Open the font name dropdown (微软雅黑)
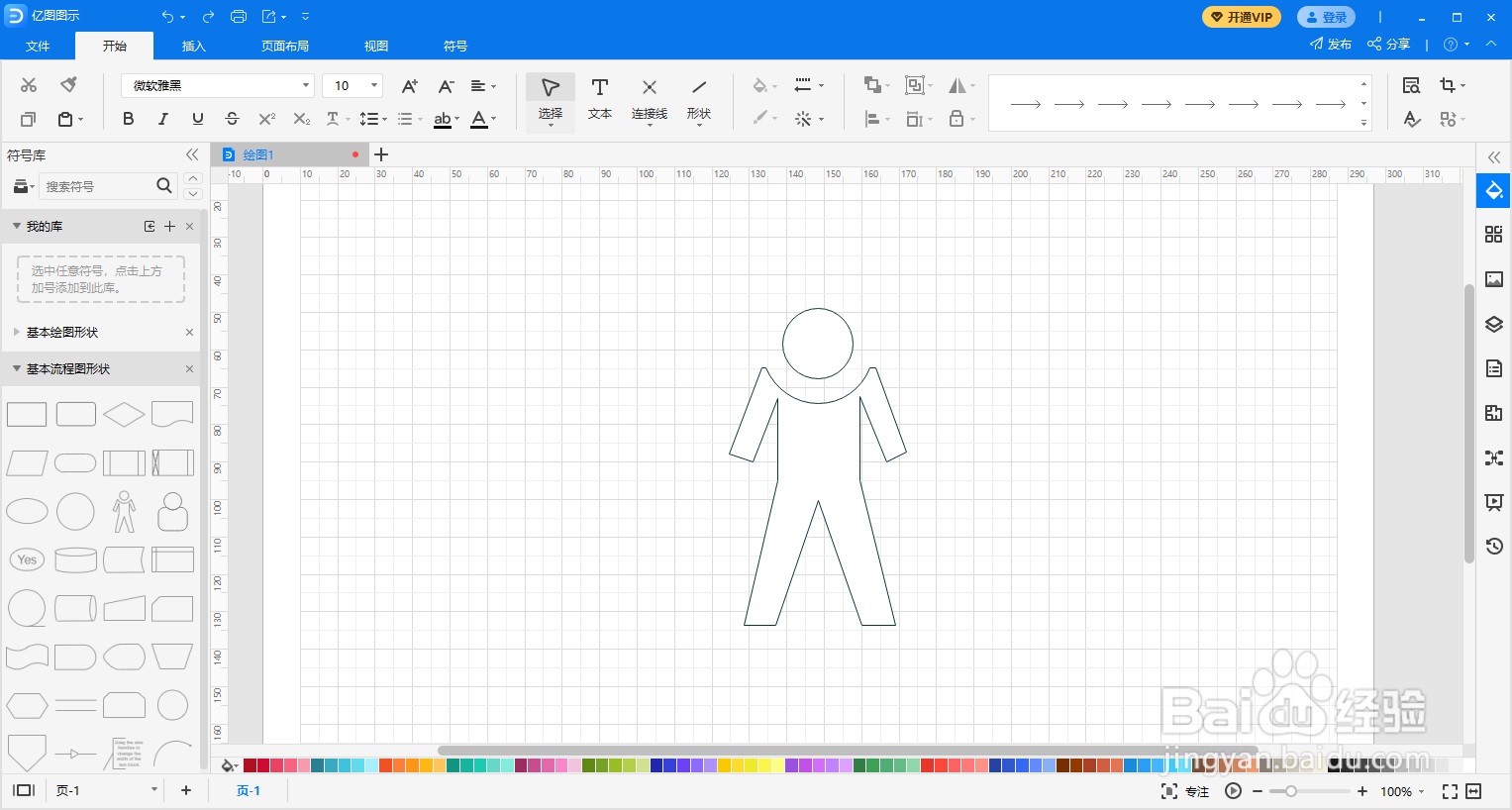1512x810 pixels. 306,86
